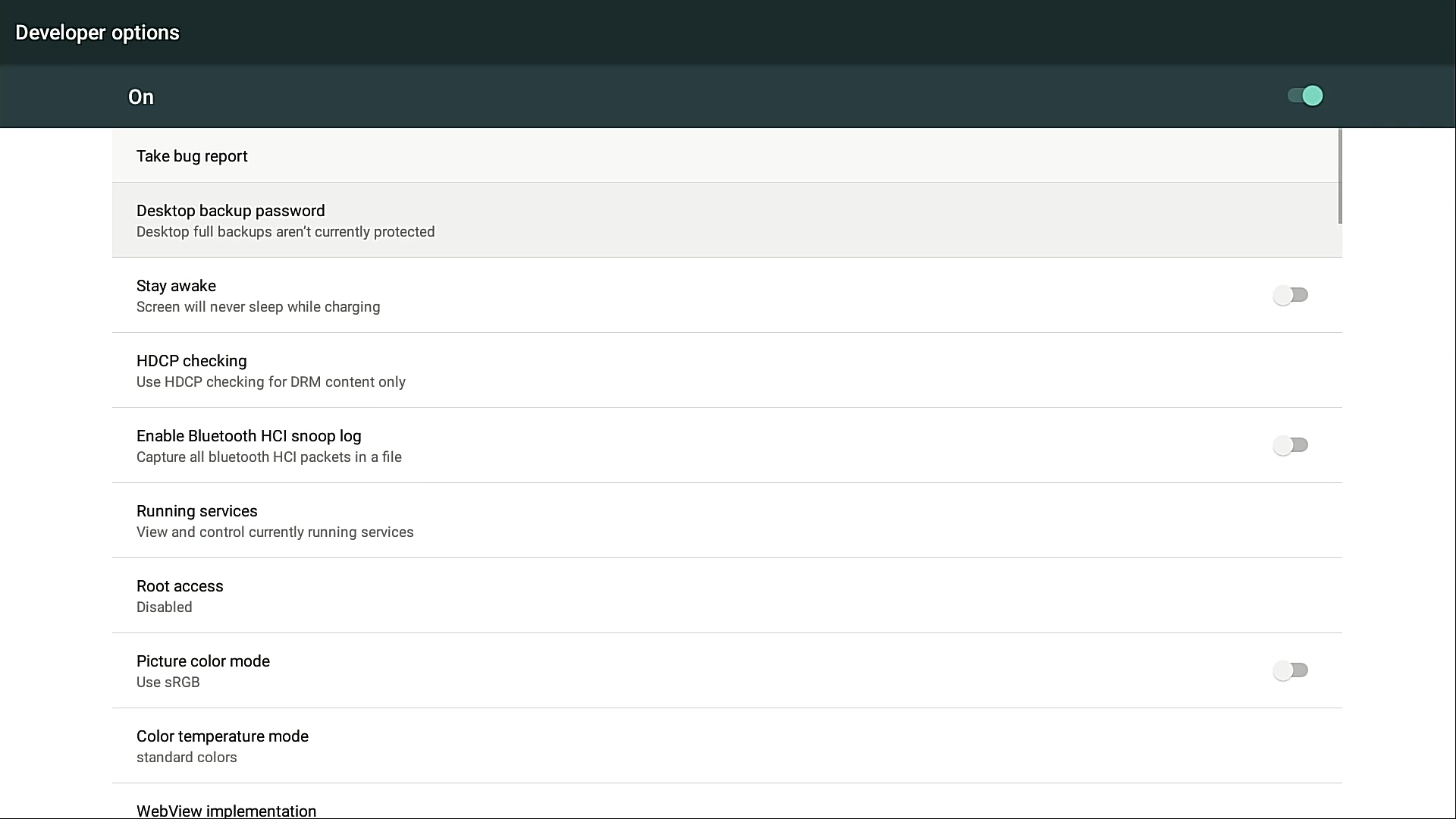The image size is (1456, 819).
Task: Click 'standard colors' under Color temperature mode
Action: [187, 758]
